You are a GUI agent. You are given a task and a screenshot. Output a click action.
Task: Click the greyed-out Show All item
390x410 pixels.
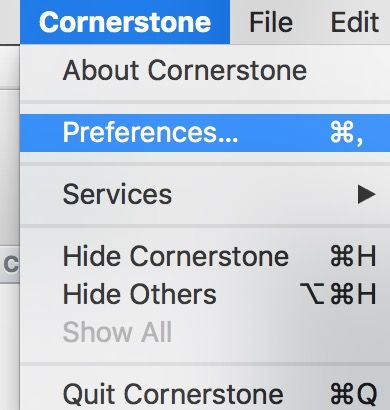click(205, 332)
